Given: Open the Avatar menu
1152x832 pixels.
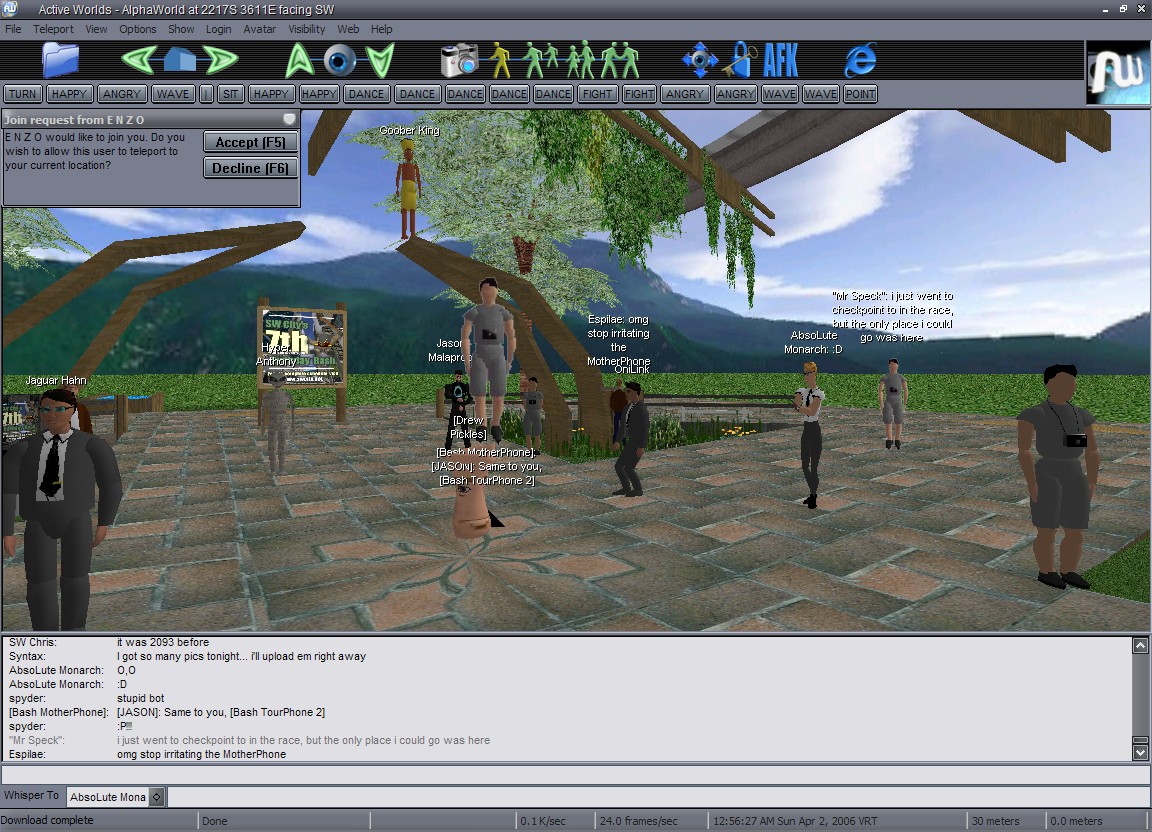Looking at the screenshot, I should [x=260, y=29].
